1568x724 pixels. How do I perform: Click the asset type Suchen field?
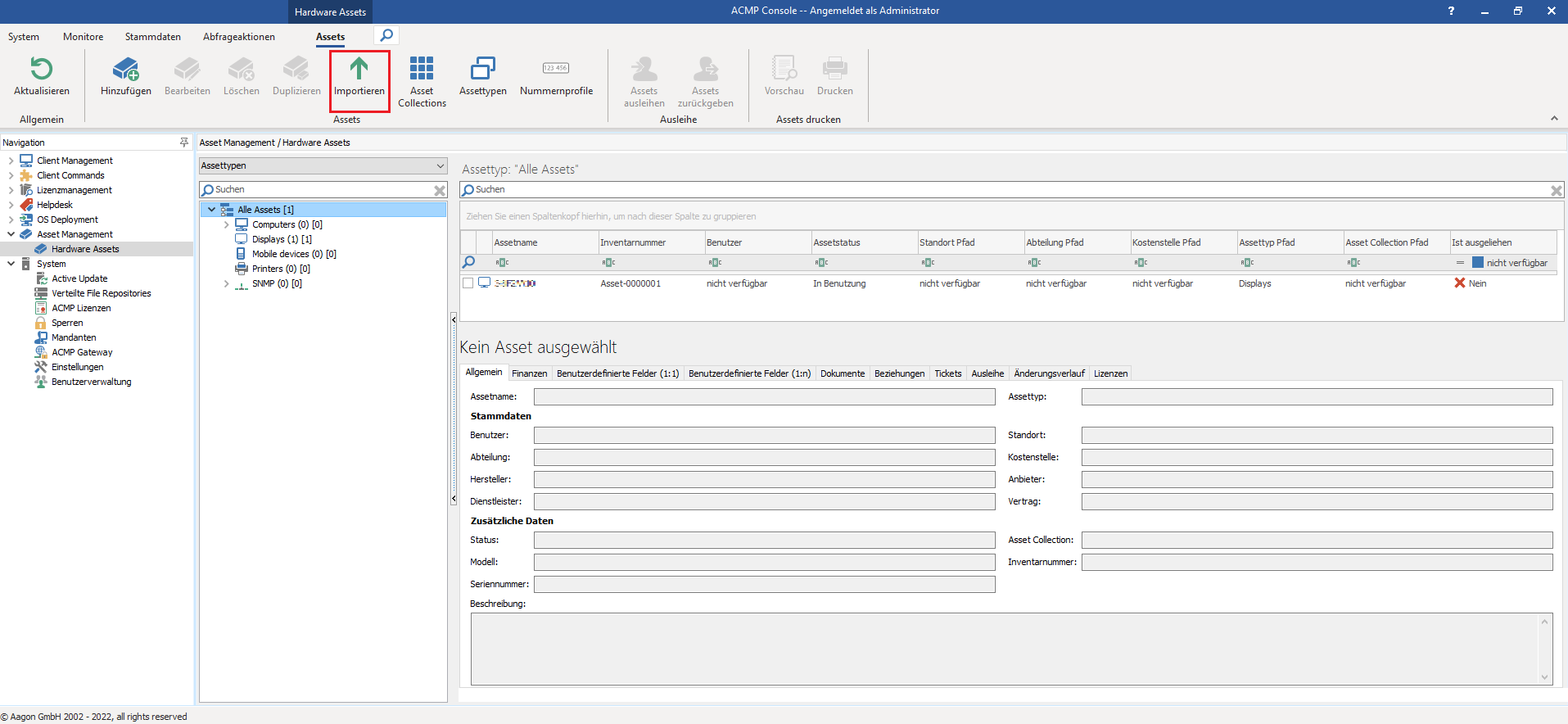click(x=323, y=190)
